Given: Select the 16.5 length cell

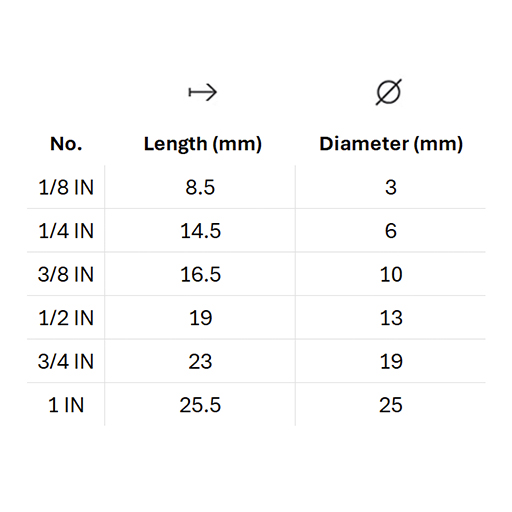Looking at the screenshot, I should (200, 275).
